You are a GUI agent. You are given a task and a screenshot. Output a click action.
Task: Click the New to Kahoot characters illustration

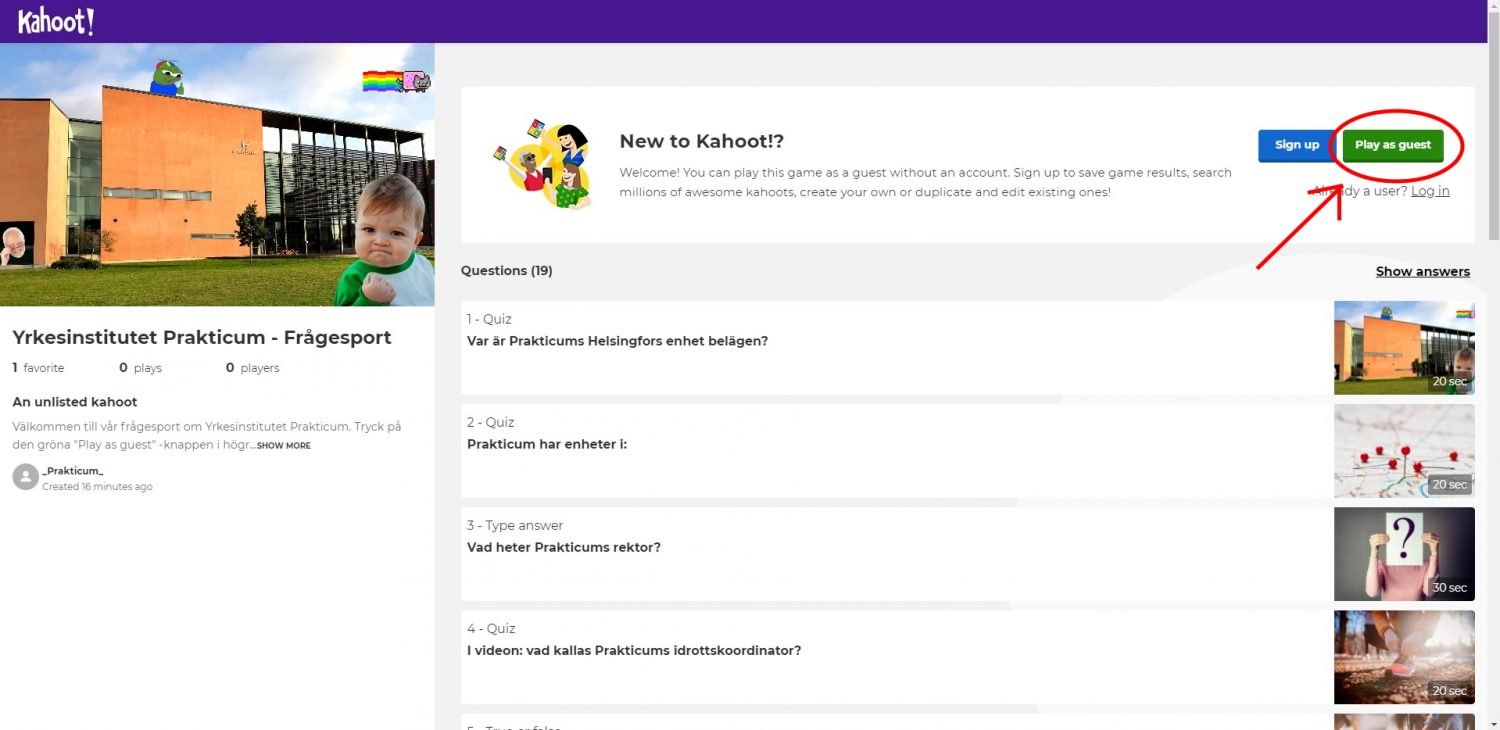tap(543, 164)
